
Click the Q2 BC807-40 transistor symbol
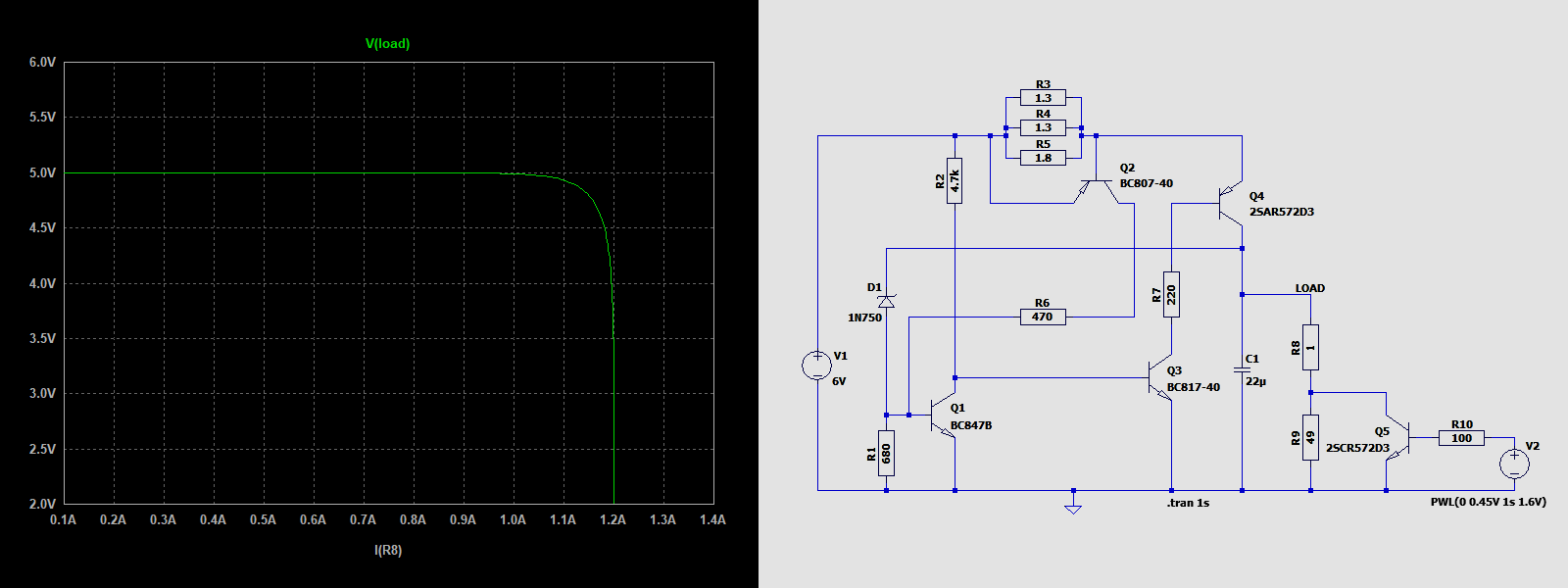coord(1097,188)
